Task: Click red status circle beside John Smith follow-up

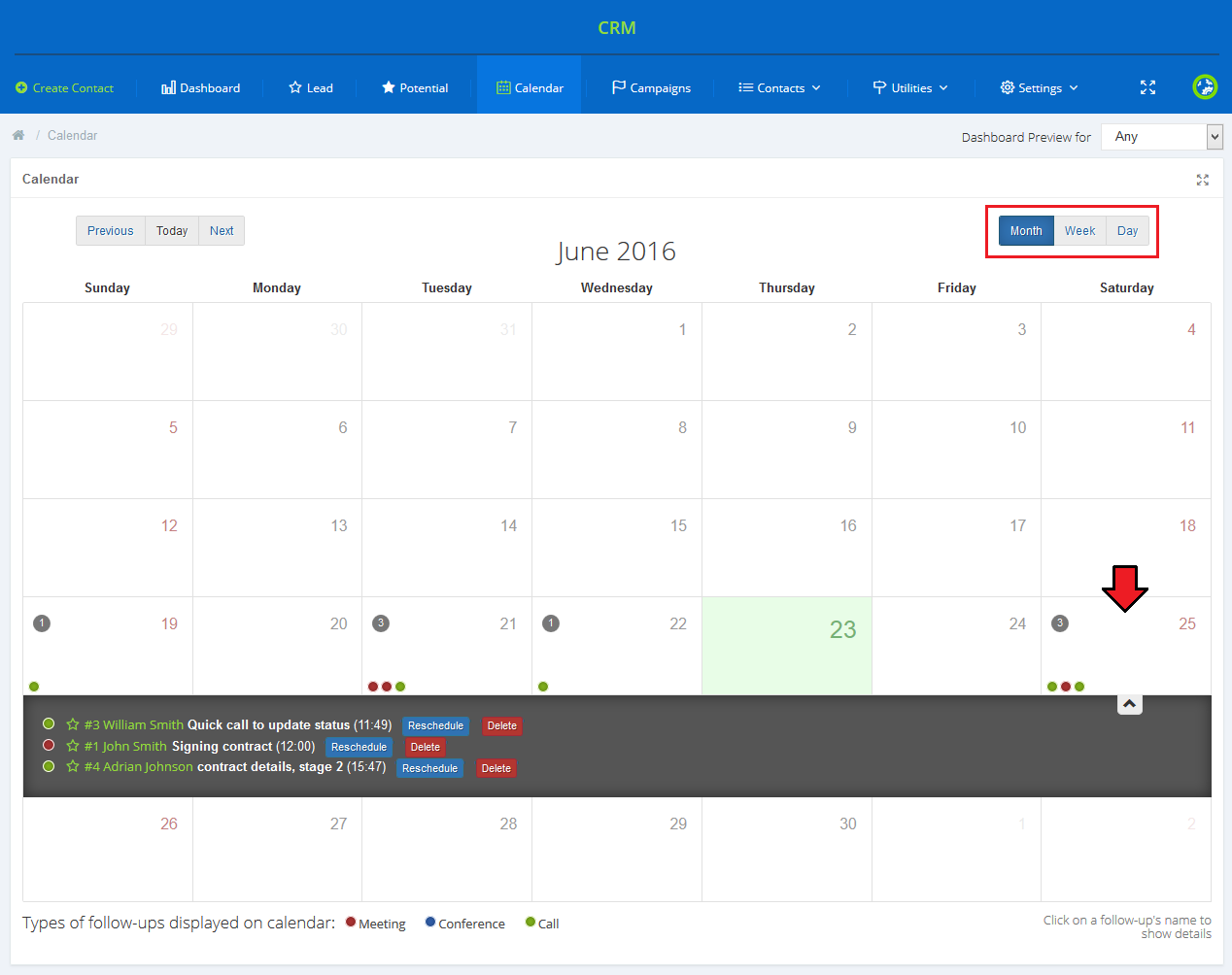Action: coord(49,745)
